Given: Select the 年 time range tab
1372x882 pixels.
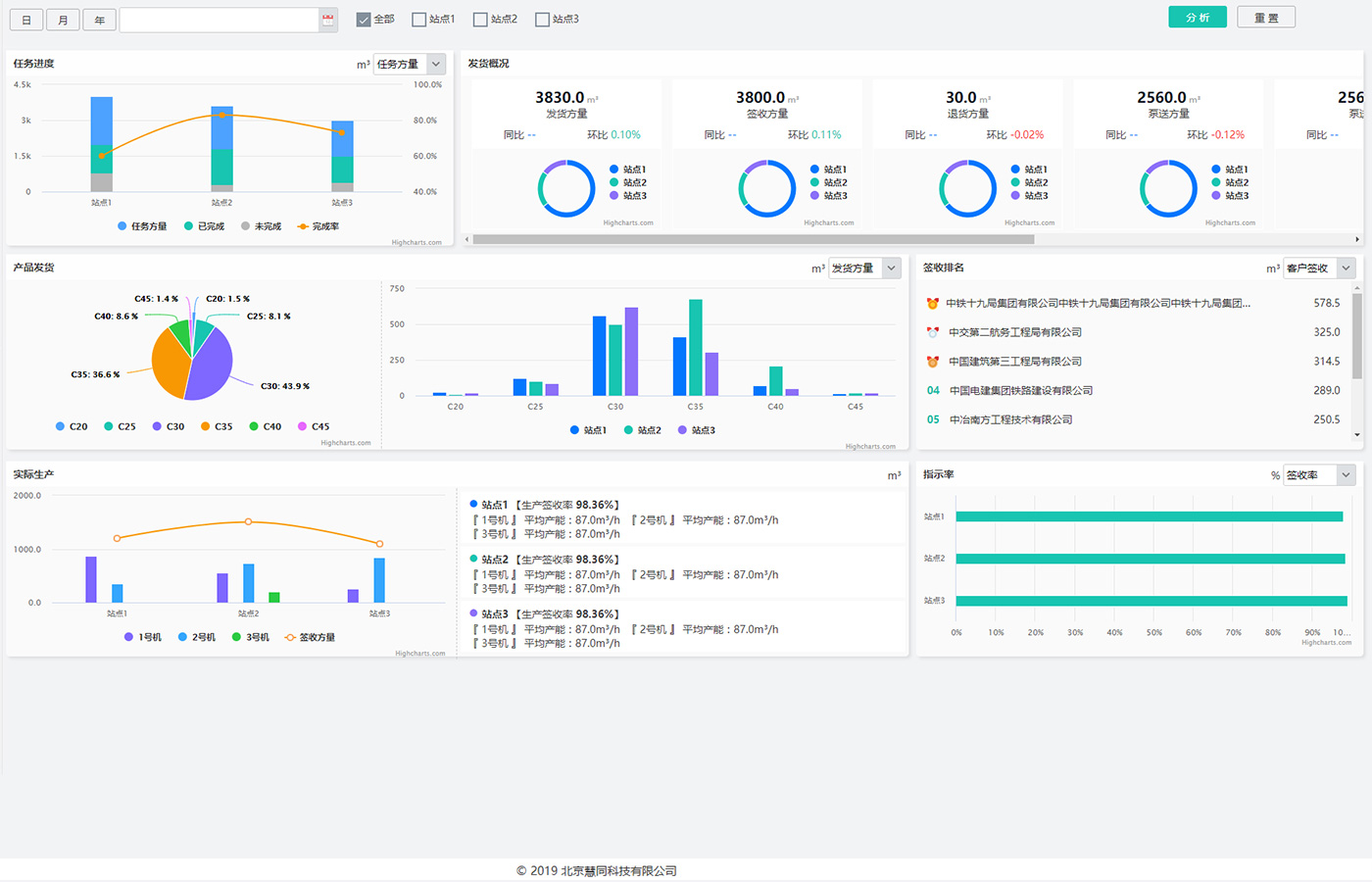Looking at the screenshot, I should click(x=100, y=20).
